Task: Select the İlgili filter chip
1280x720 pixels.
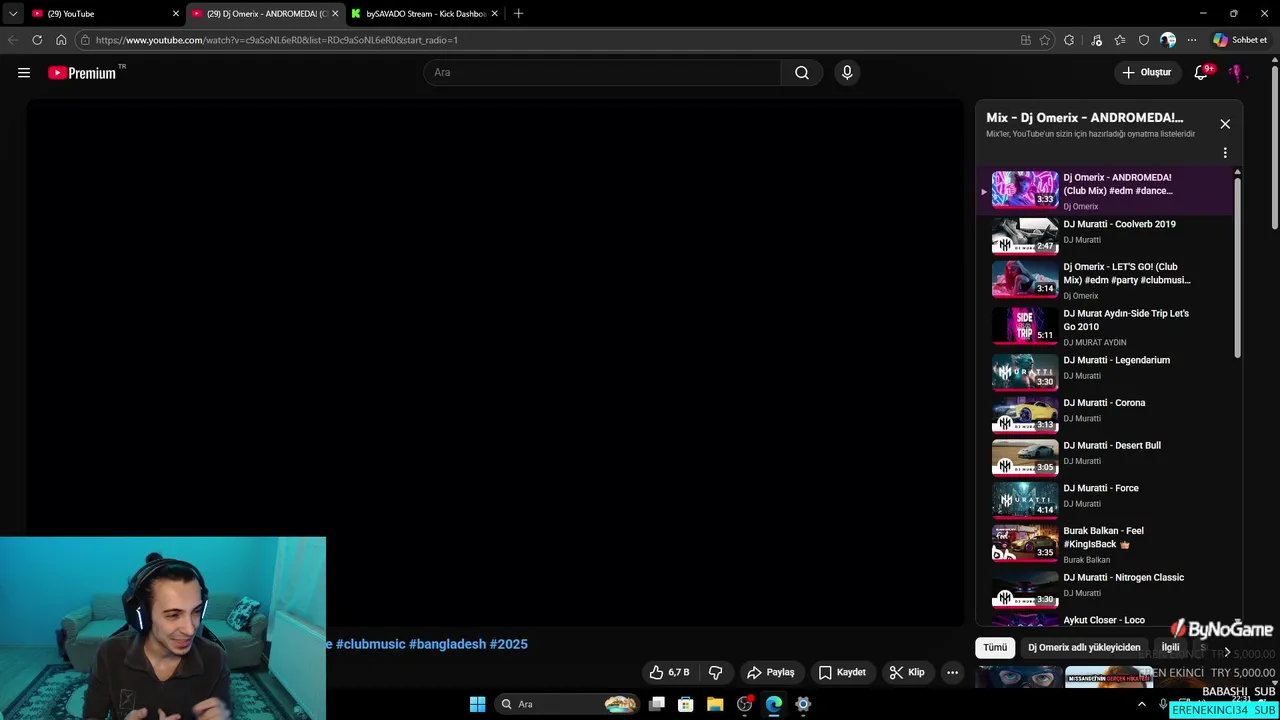Action: tap(1170, 647)
